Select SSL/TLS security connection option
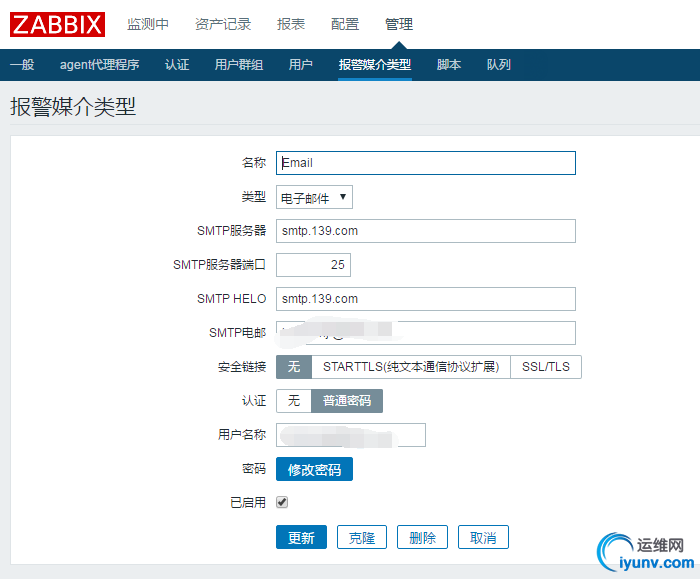 coord(546,367)
